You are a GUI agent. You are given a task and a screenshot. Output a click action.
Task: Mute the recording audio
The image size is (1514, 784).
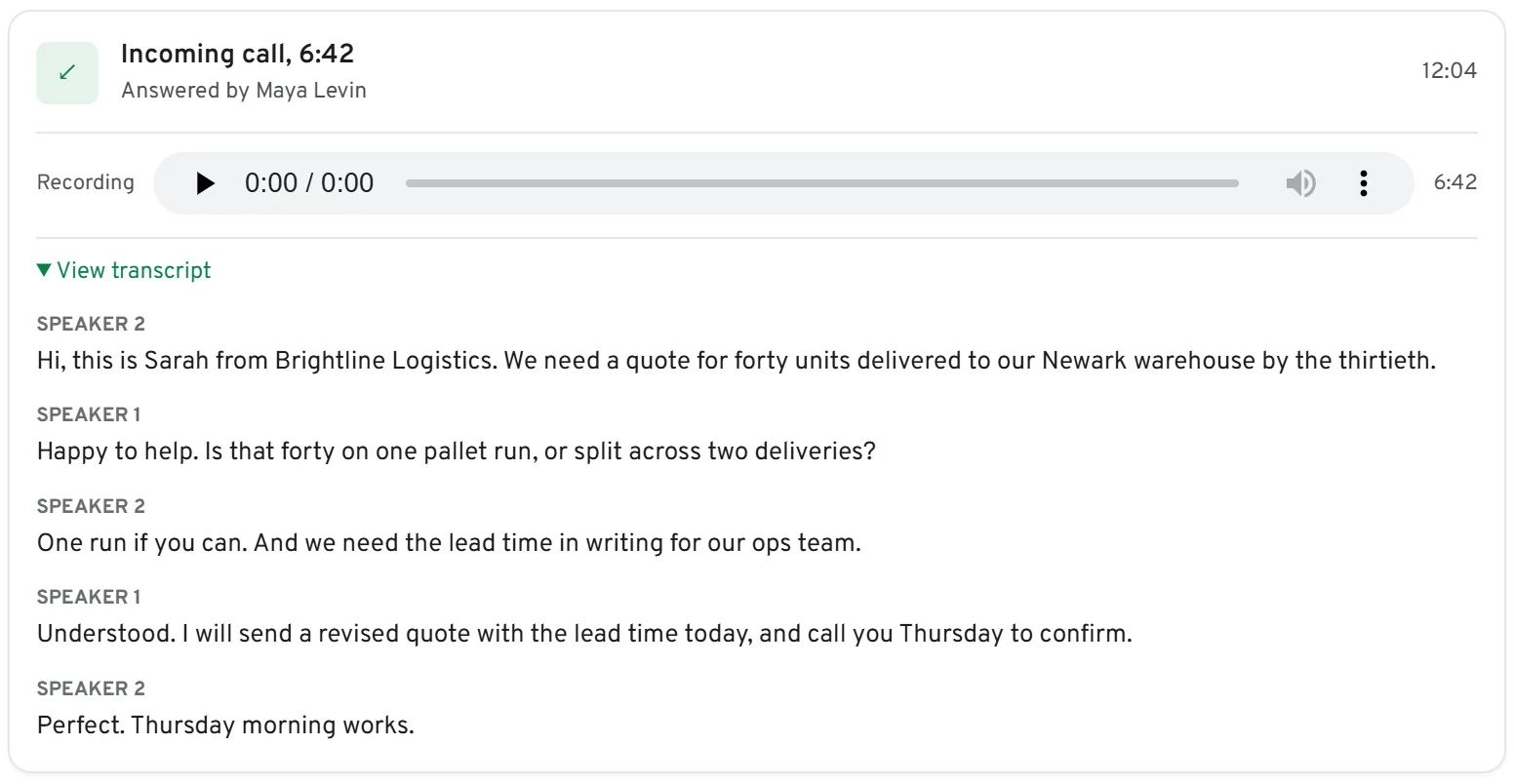tap(1300, 183)
